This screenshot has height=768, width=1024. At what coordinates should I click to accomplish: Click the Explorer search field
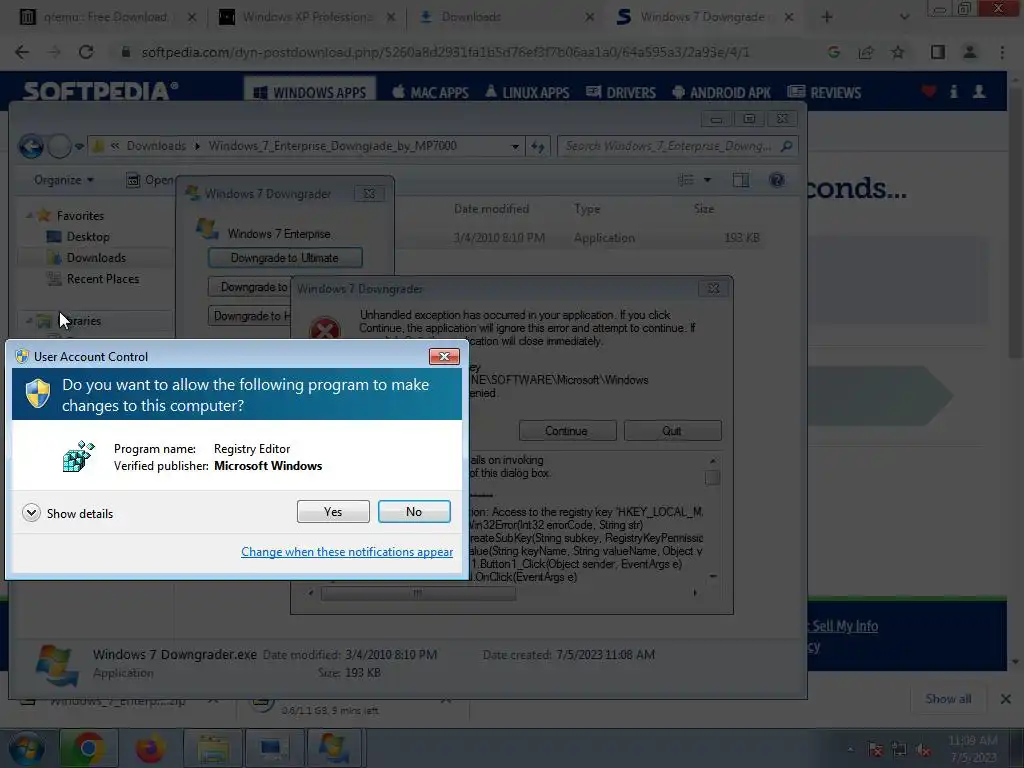677,146
